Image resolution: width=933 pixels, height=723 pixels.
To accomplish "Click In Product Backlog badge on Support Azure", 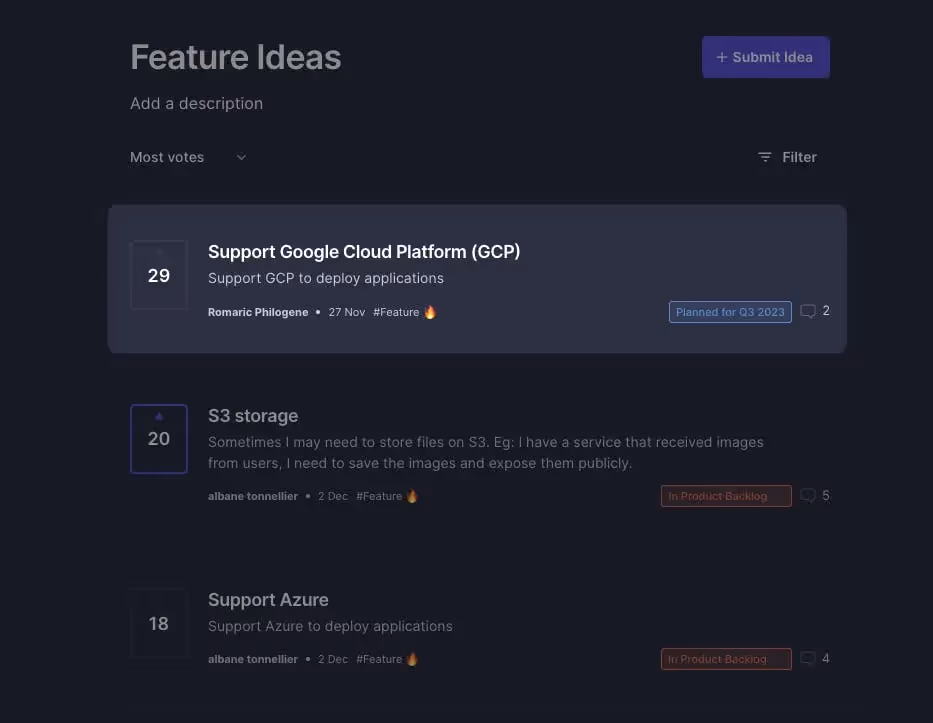I will click(725, 658).
